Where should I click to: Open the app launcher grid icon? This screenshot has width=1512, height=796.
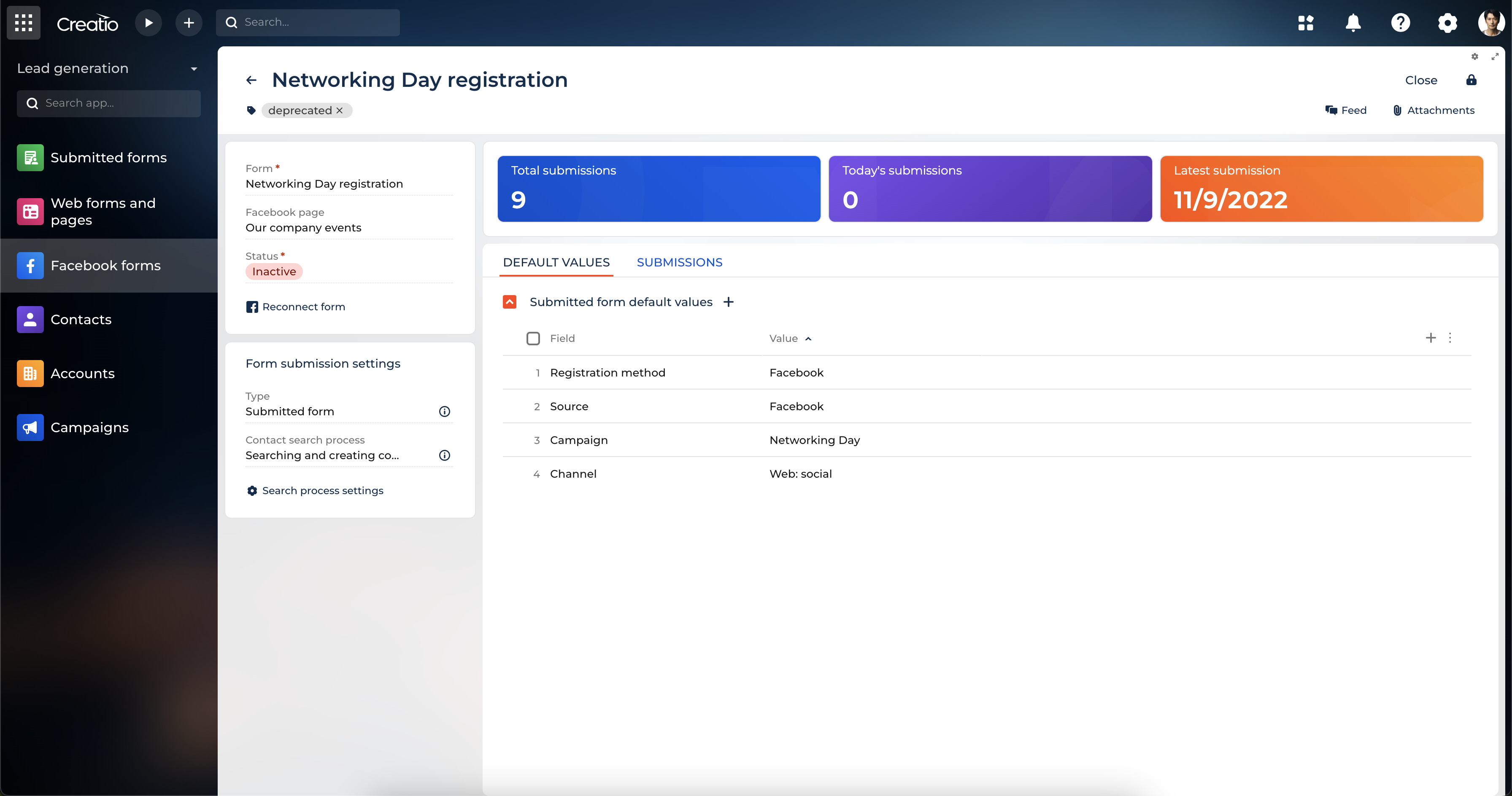pyautogui.click(x=24, y=23)
